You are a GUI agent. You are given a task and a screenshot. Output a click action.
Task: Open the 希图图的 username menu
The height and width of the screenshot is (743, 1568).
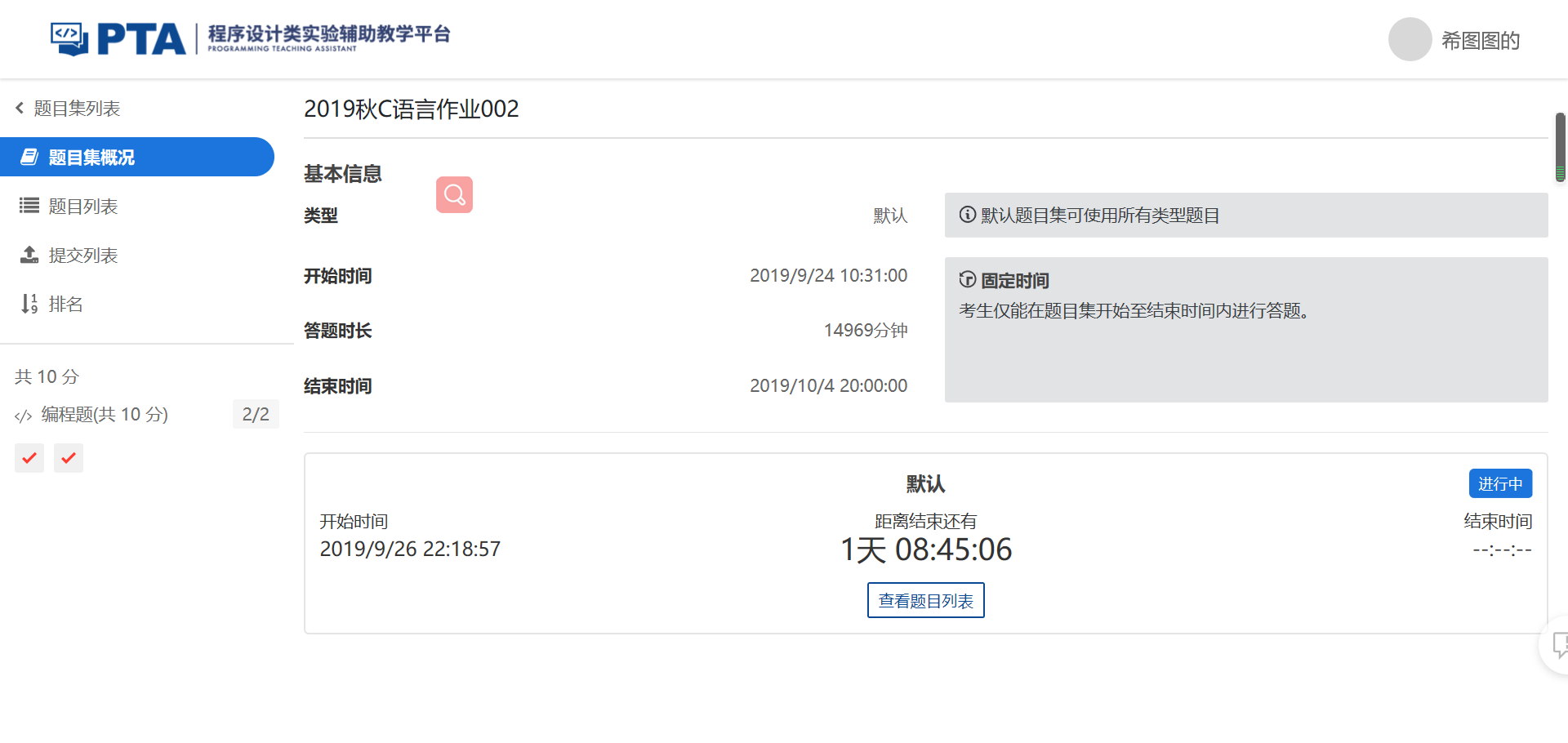point(1480,41)
